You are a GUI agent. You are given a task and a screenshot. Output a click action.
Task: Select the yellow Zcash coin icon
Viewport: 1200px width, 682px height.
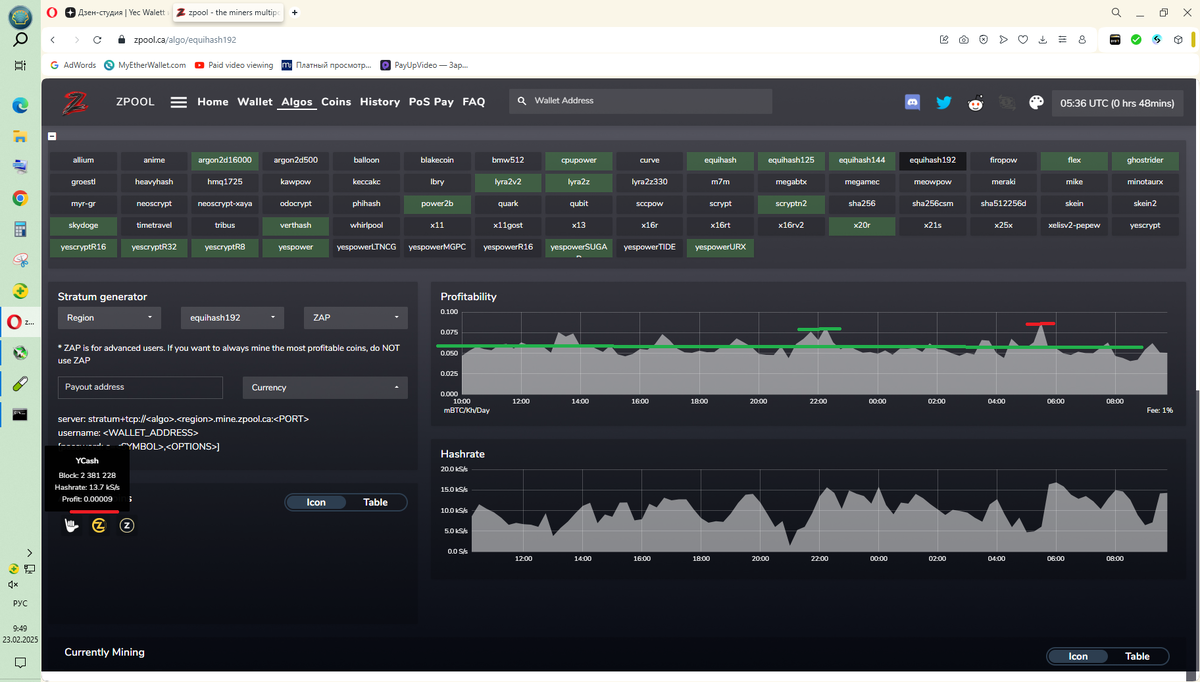tap(99, 525)
